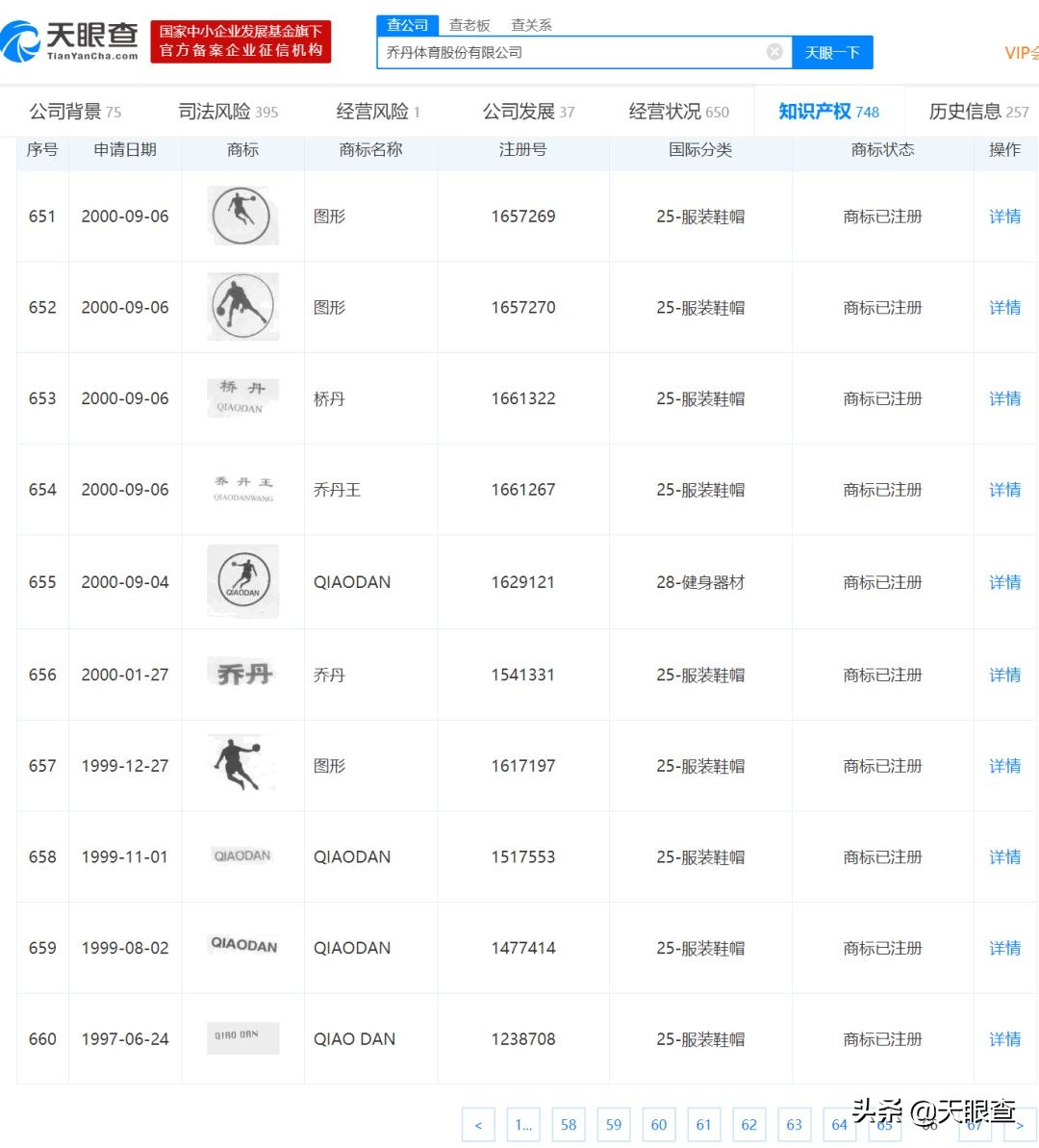View 详情 for registration 1661322
Screen dimensions: 1039x1148
pyautogui.click(x=1004, y=398)
